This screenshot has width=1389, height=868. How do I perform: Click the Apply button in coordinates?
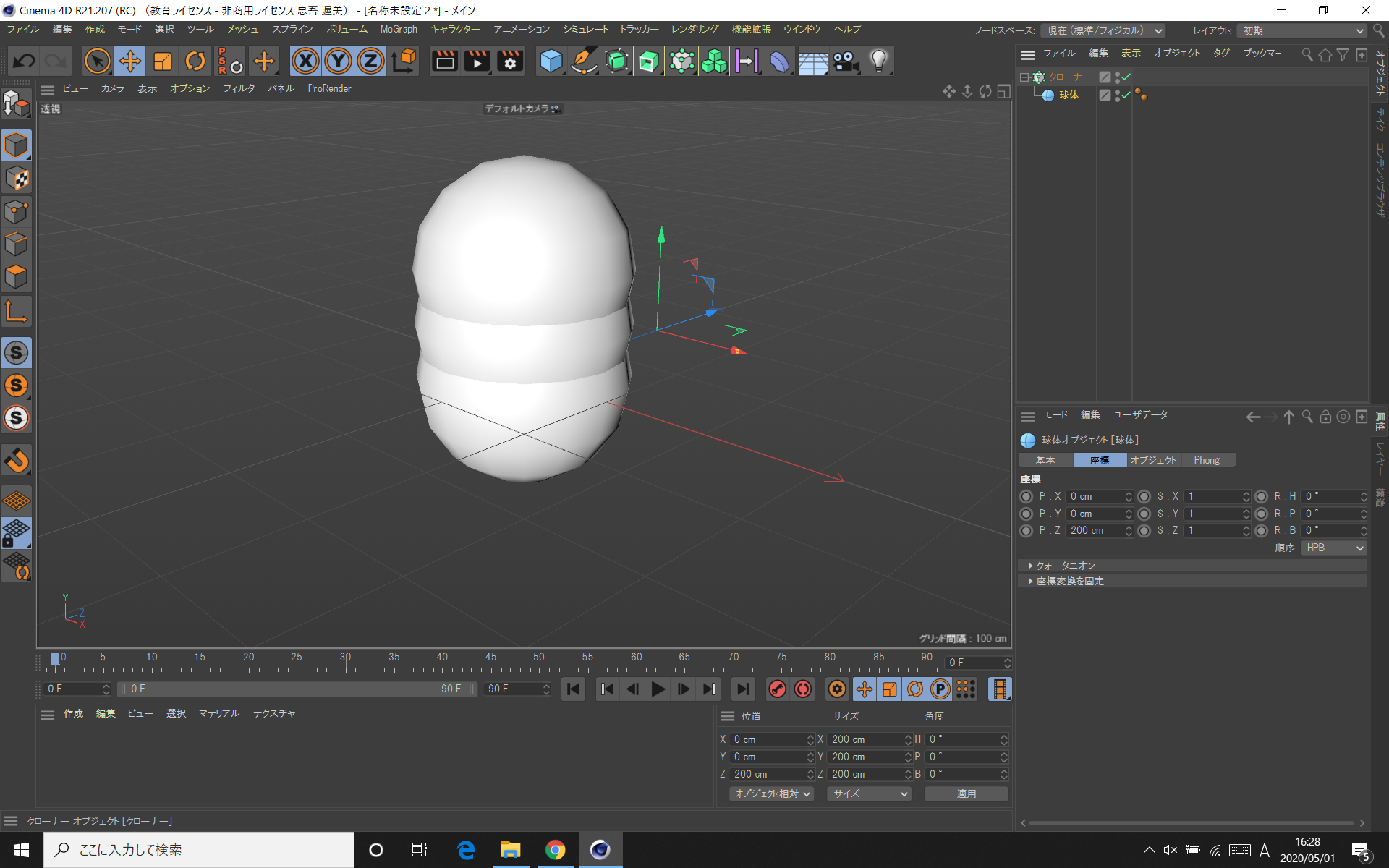[966, 793]
